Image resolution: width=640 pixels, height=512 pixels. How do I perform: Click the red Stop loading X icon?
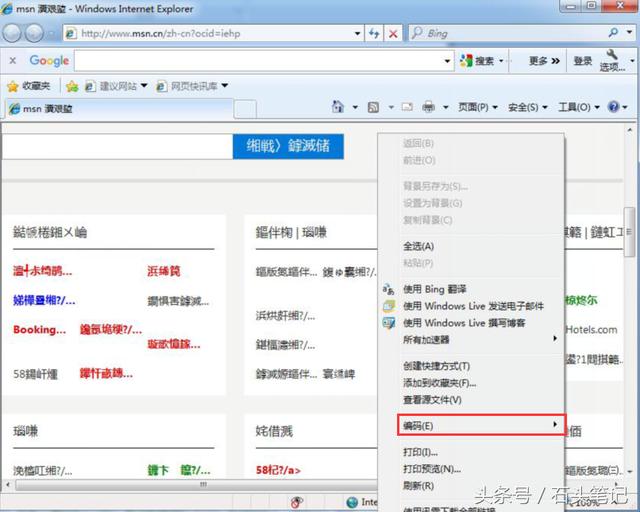tap(393, 33)
